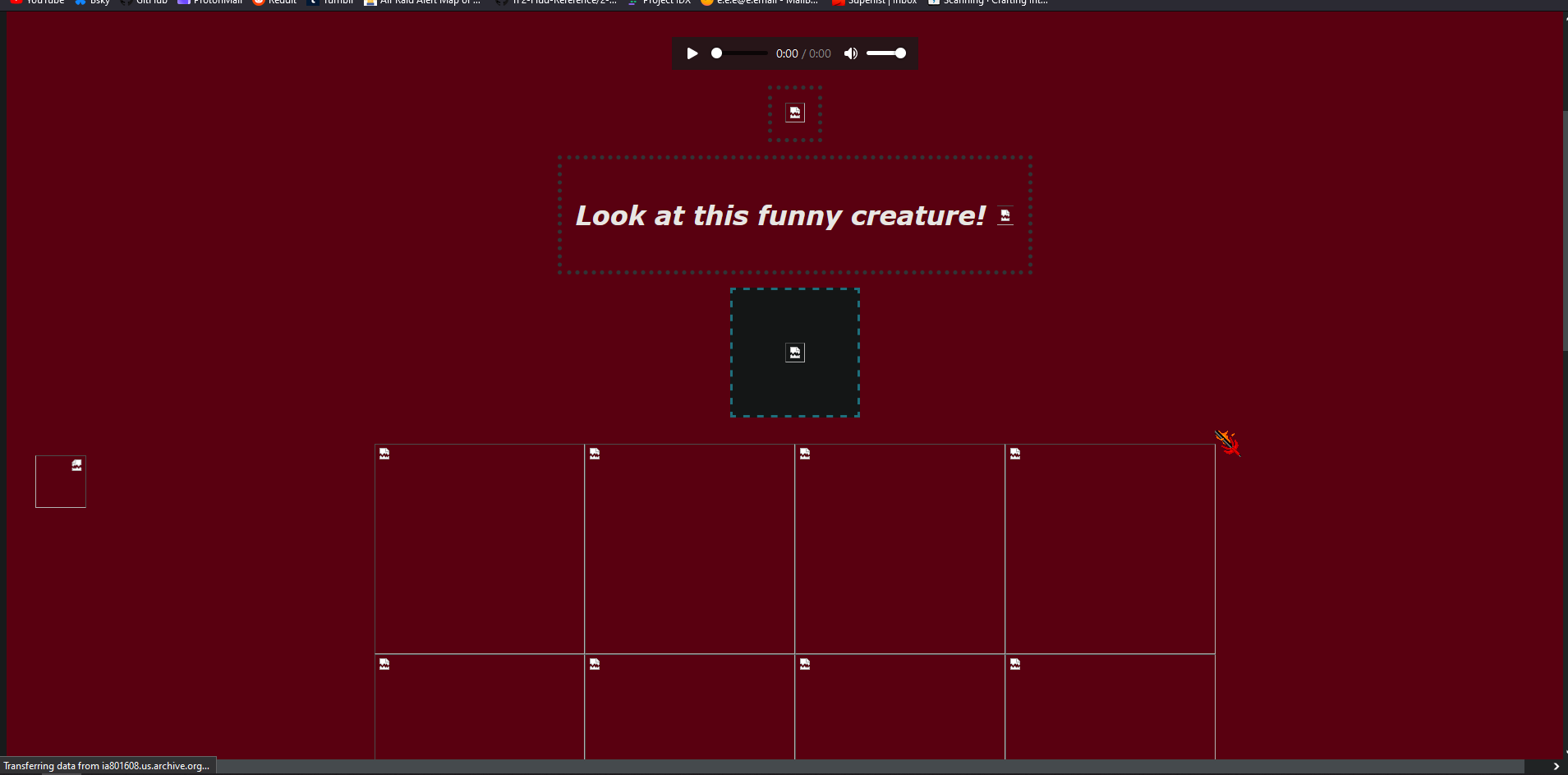This screenshot has height=775, width=1568.
Task: Click broken image inside dark dashed box
Action: click(795, 353)
